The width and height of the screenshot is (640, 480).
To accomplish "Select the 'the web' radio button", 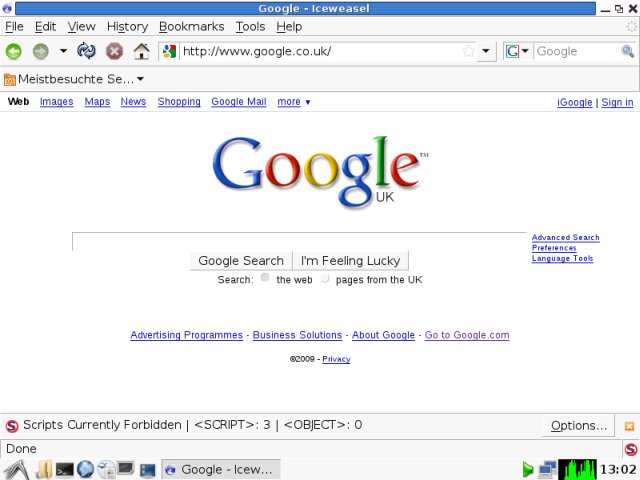I will 265,278.
